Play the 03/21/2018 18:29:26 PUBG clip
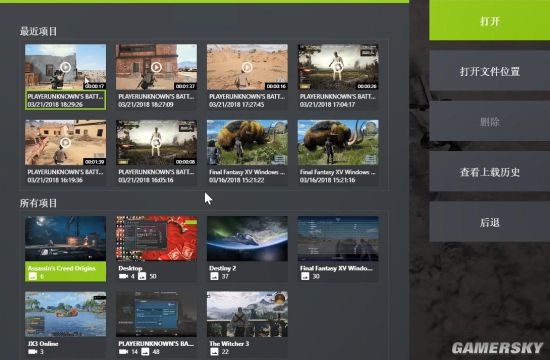Image resolution: width=550 pixels, height=360 pixels. coord(65,67)
